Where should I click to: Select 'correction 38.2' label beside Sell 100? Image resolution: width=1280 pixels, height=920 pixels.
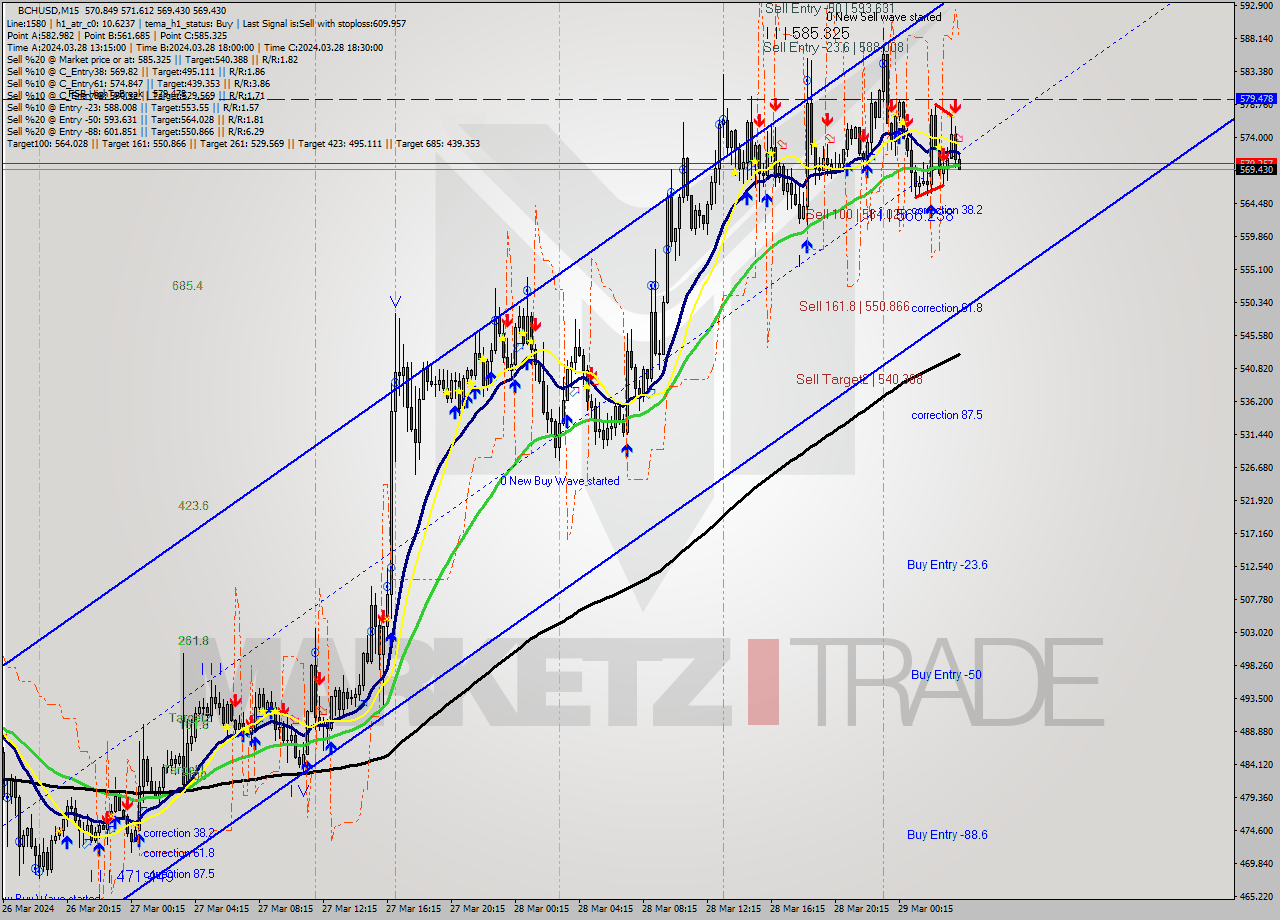tap(946, 210)
